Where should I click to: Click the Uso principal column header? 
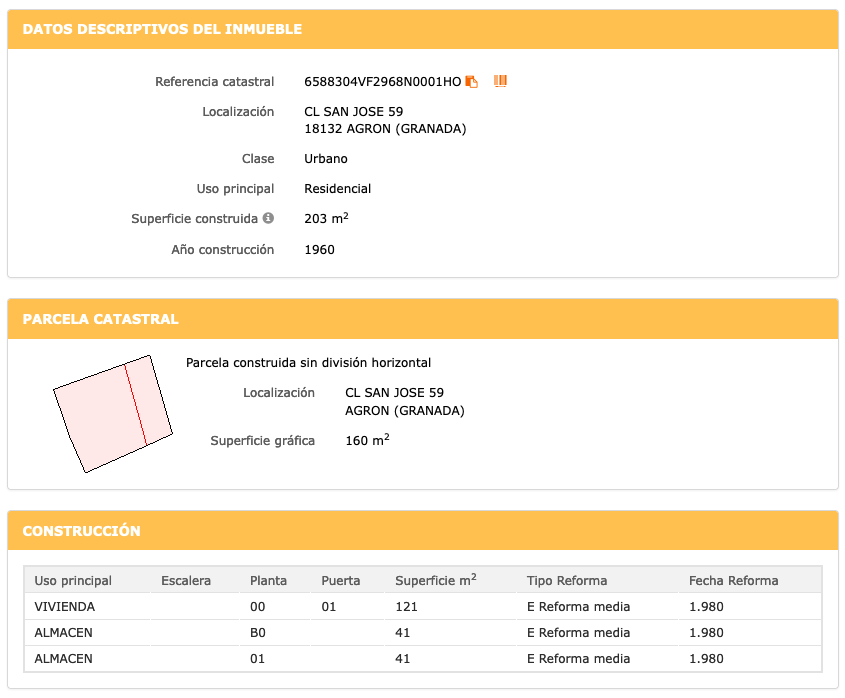(73, 581)
